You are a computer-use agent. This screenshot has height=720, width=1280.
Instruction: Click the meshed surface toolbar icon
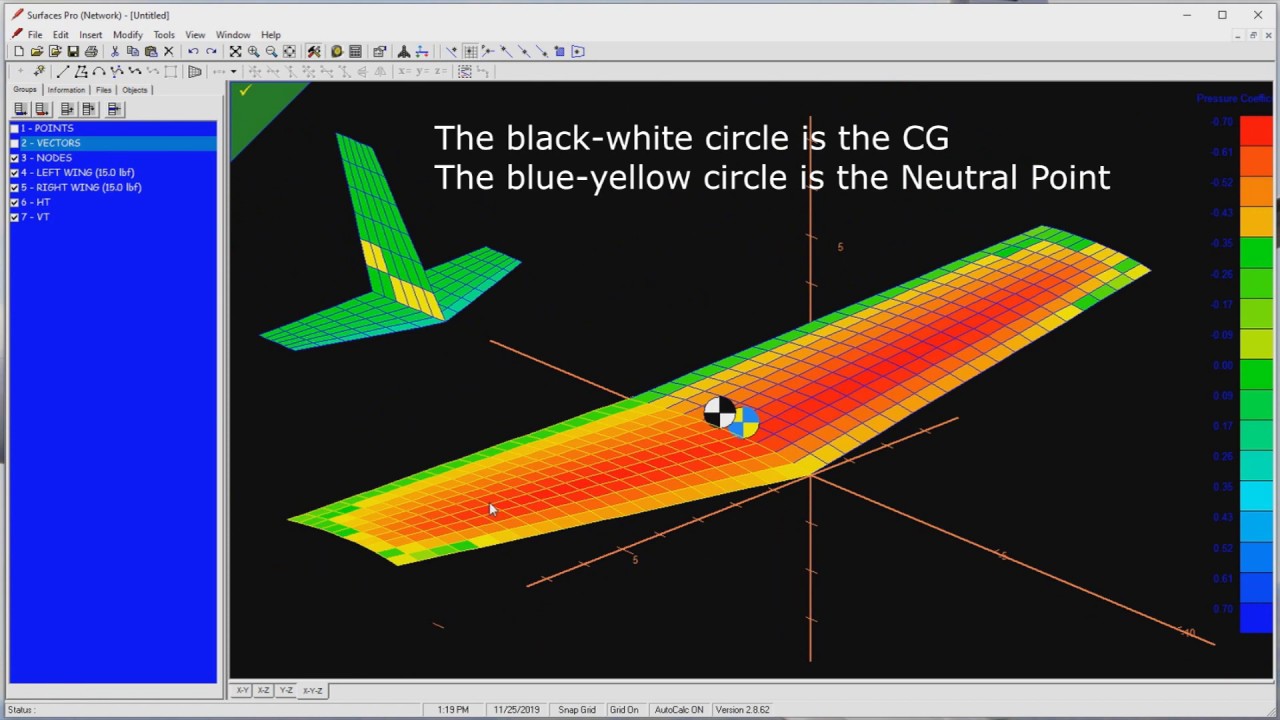194,71
